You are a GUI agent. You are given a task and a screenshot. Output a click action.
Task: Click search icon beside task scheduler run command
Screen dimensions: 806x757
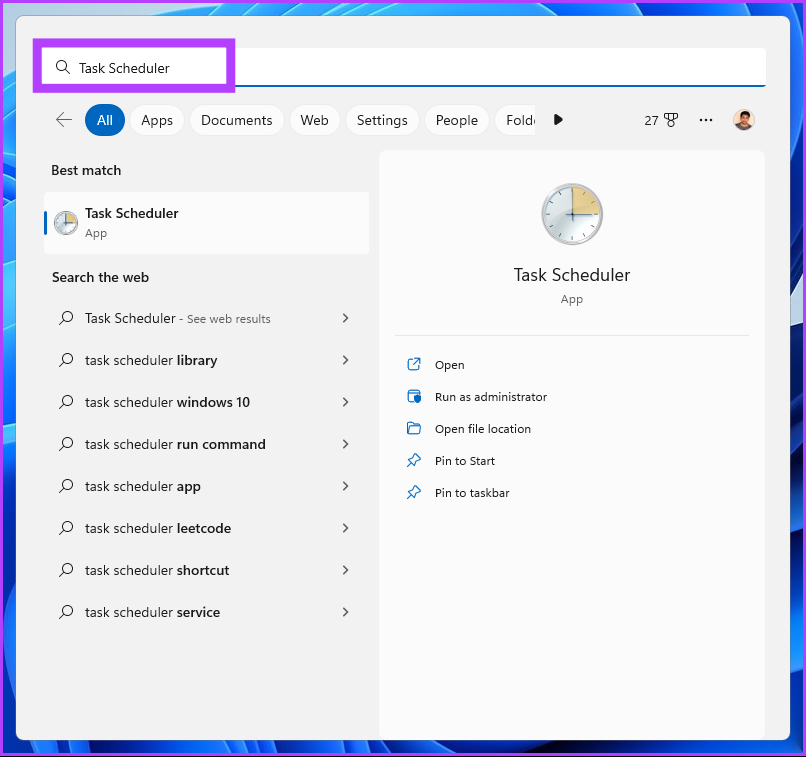pos(66,444)
